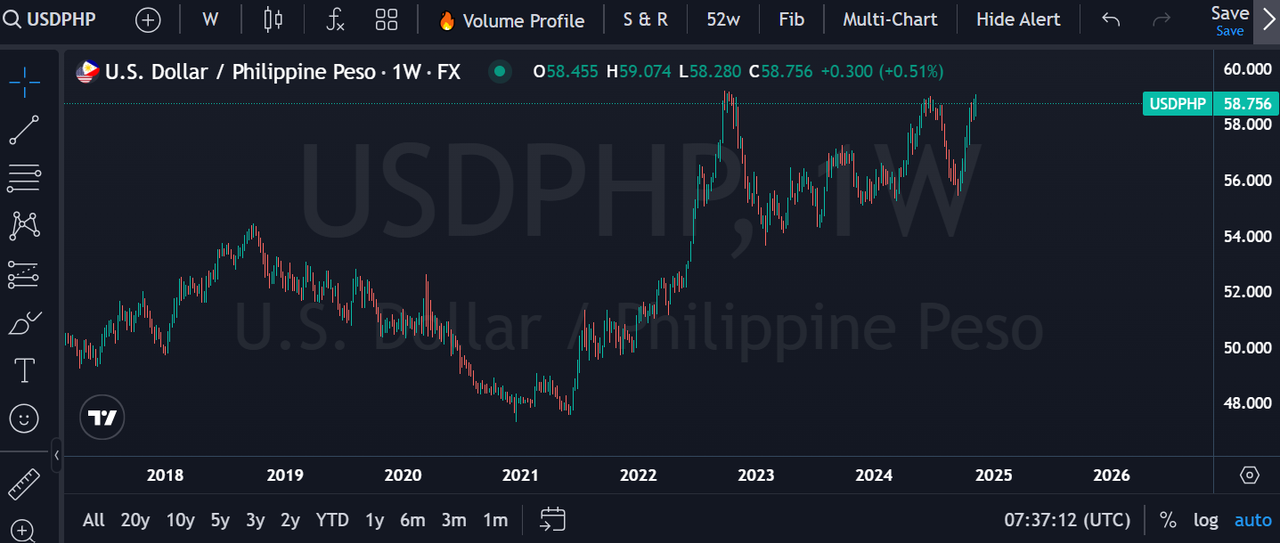Open Multi-Chart layout

[890, 20]
